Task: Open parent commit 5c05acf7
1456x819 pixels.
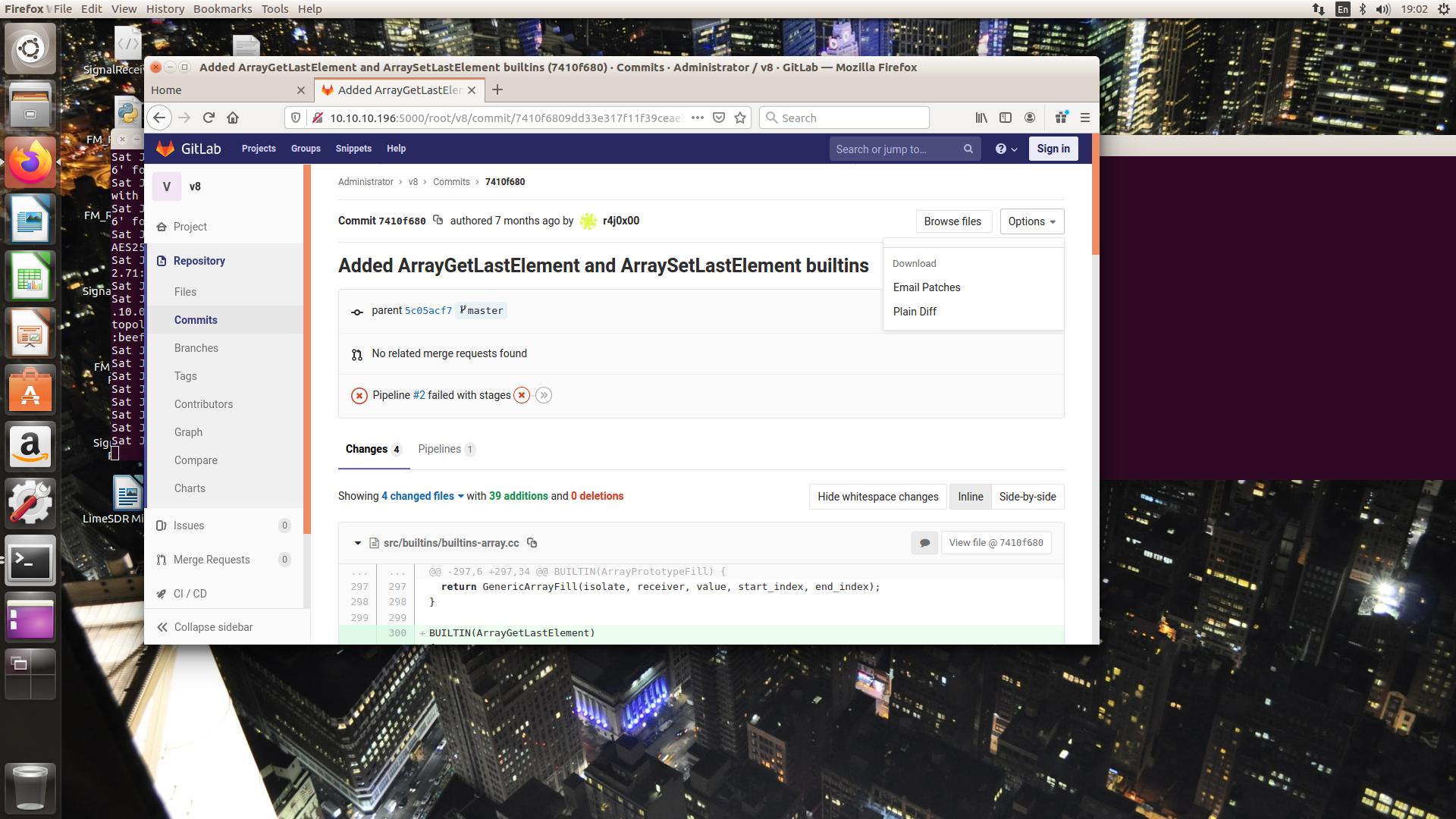Action: pyautogui.click(x=428, y=311)
